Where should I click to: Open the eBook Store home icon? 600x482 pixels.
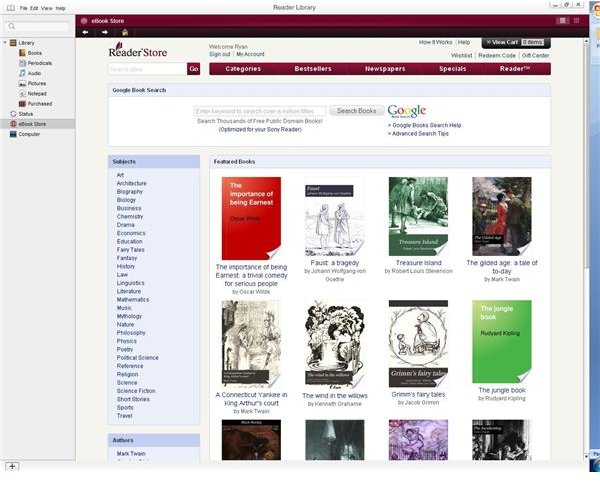pyautogui.click(x=125, y=32)
